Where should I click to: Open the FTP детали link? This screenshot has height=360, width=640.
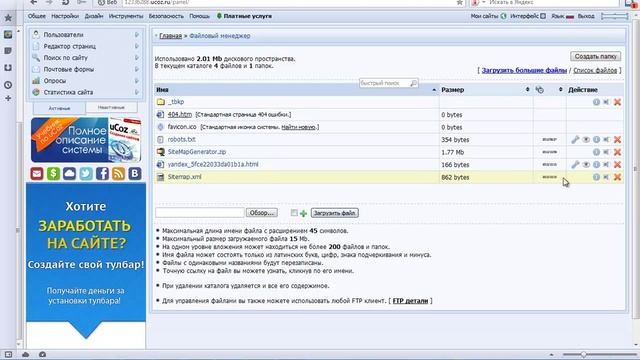(410, 301)
